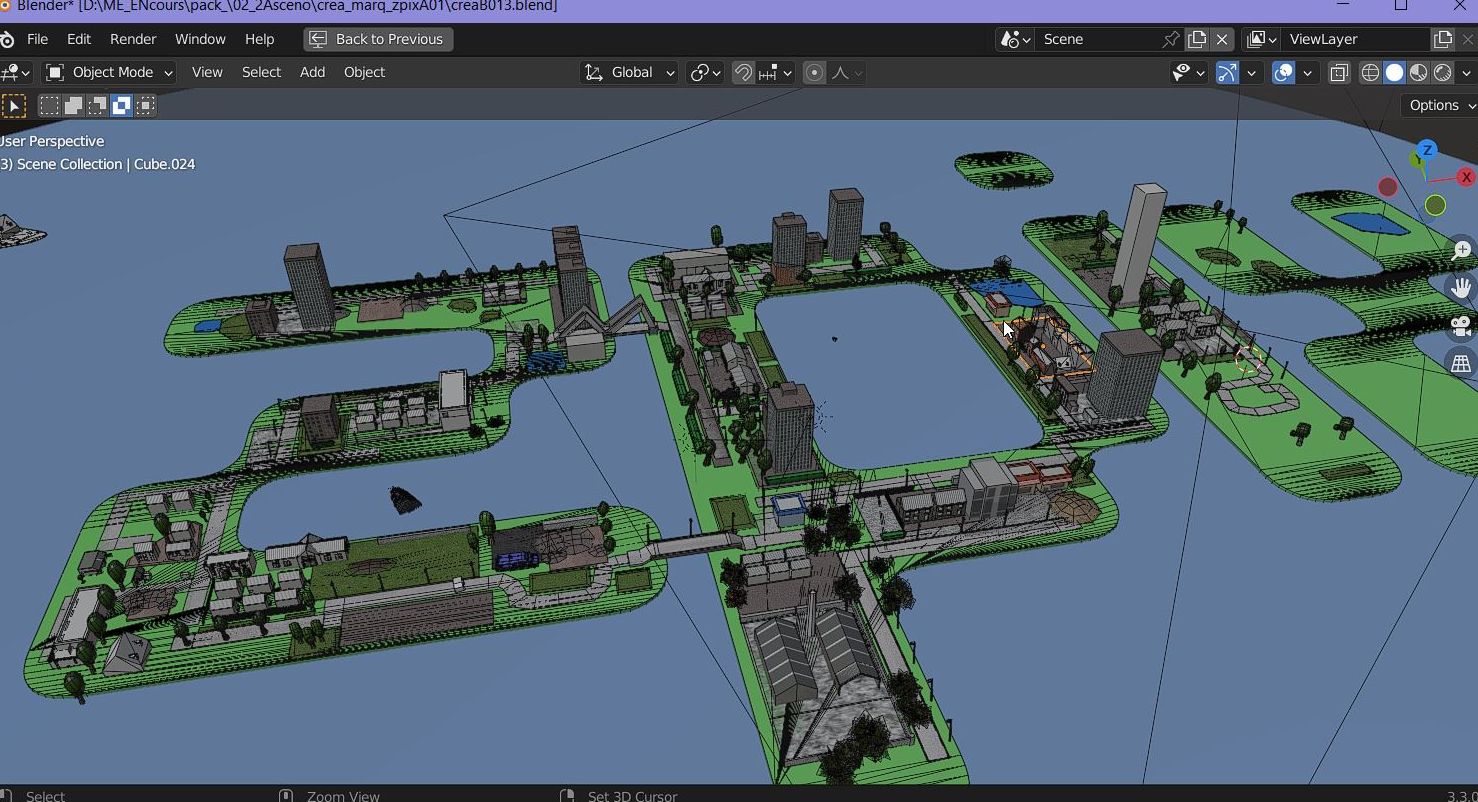
Task: Disable viewport overlays toggle
Action: point(1283,72)
